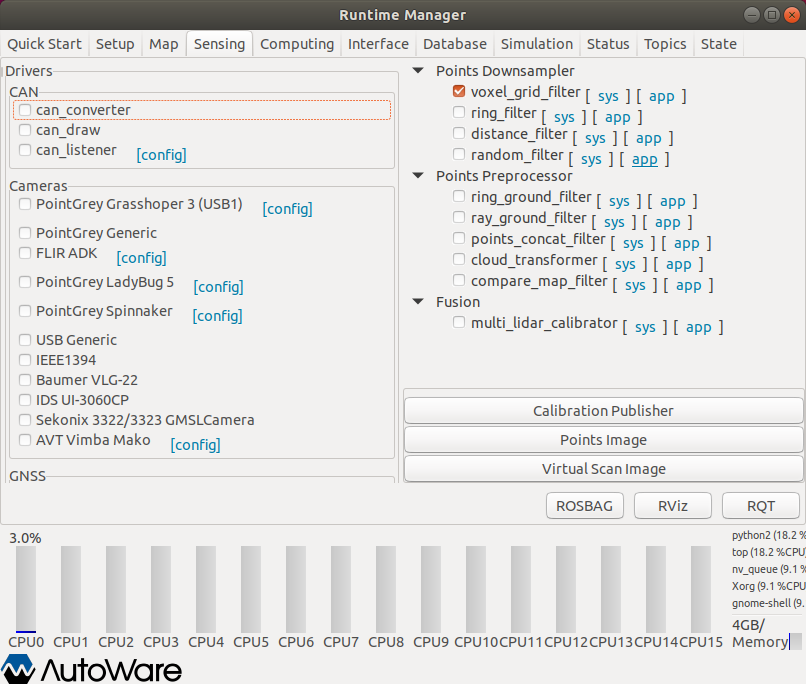This screenshot has height=684, width=806.
Task: Enable the IEEE1394 camera checkbox
Action: (25, 360)
